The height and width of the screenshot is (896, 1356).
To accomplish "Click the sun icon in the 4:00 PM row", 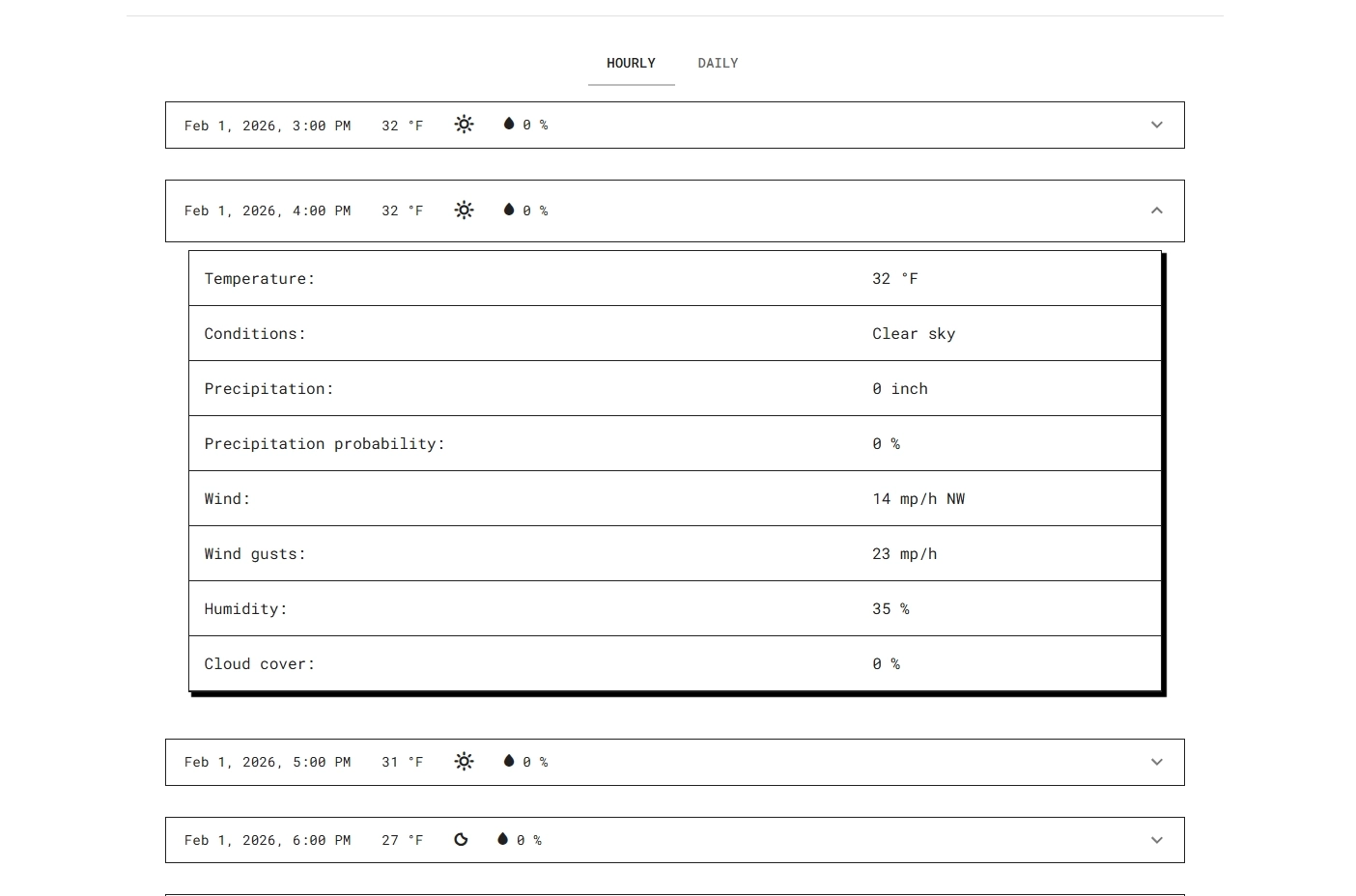I will coord(464,210).
